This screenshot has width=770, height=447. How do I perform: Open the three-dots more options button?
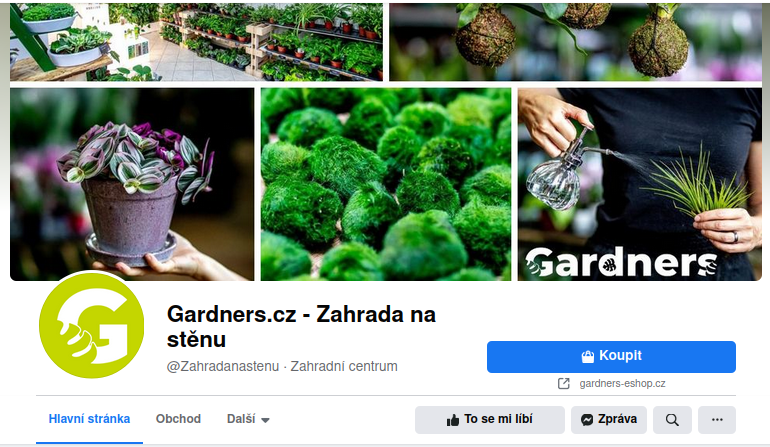pos(717,420)
